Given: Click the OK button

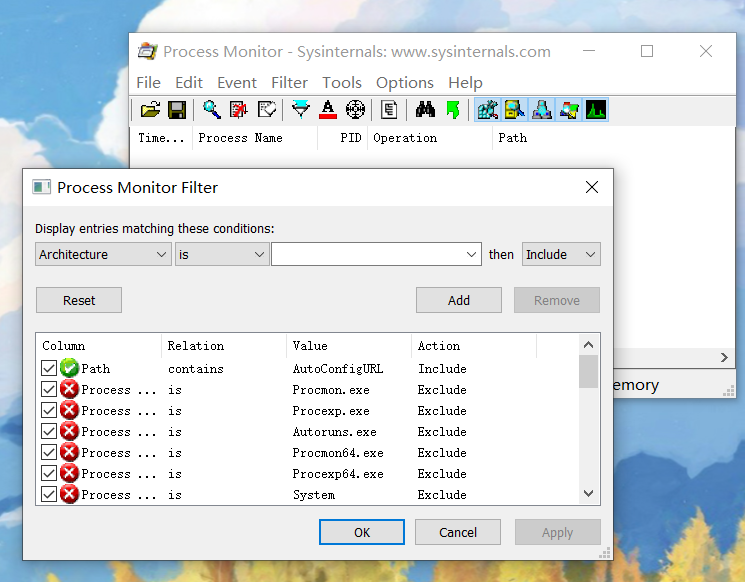Looking at the screenshot, I should pyautogui.click(x=362, y=532).
